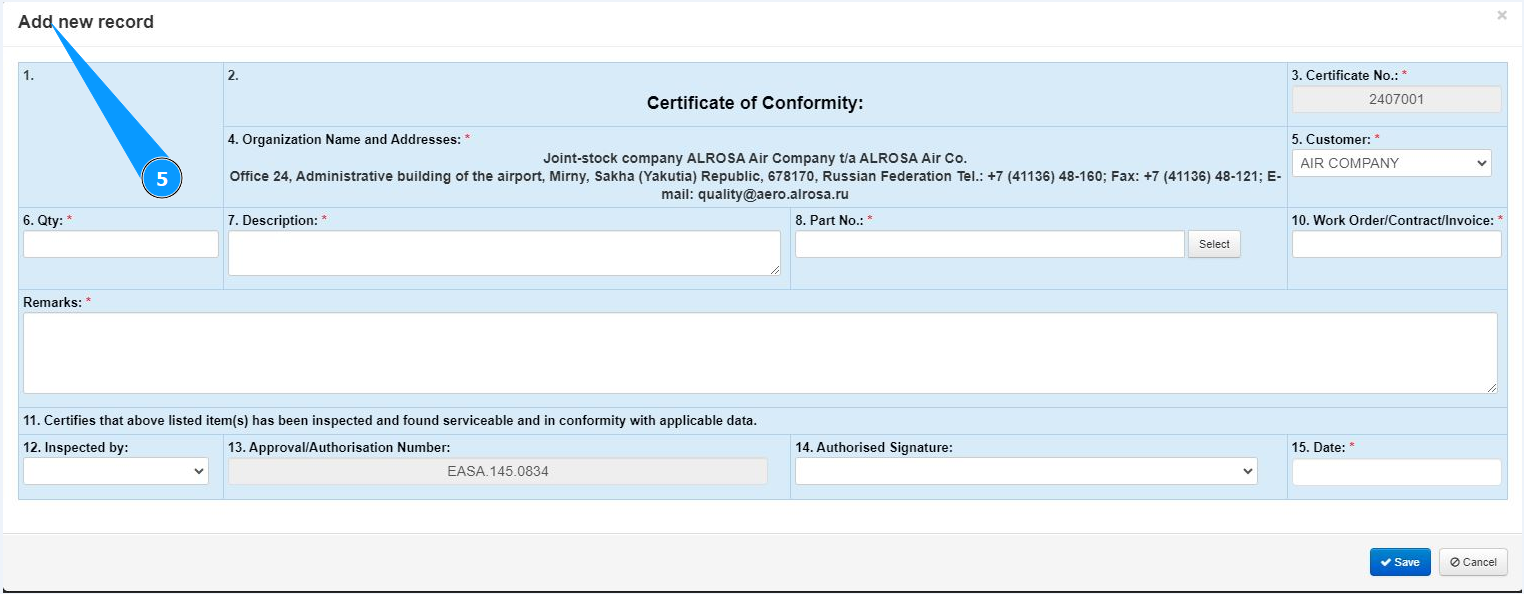
Task: Open the Customer dropdown
Action: pyautogui.click(x=1391, y=163)
